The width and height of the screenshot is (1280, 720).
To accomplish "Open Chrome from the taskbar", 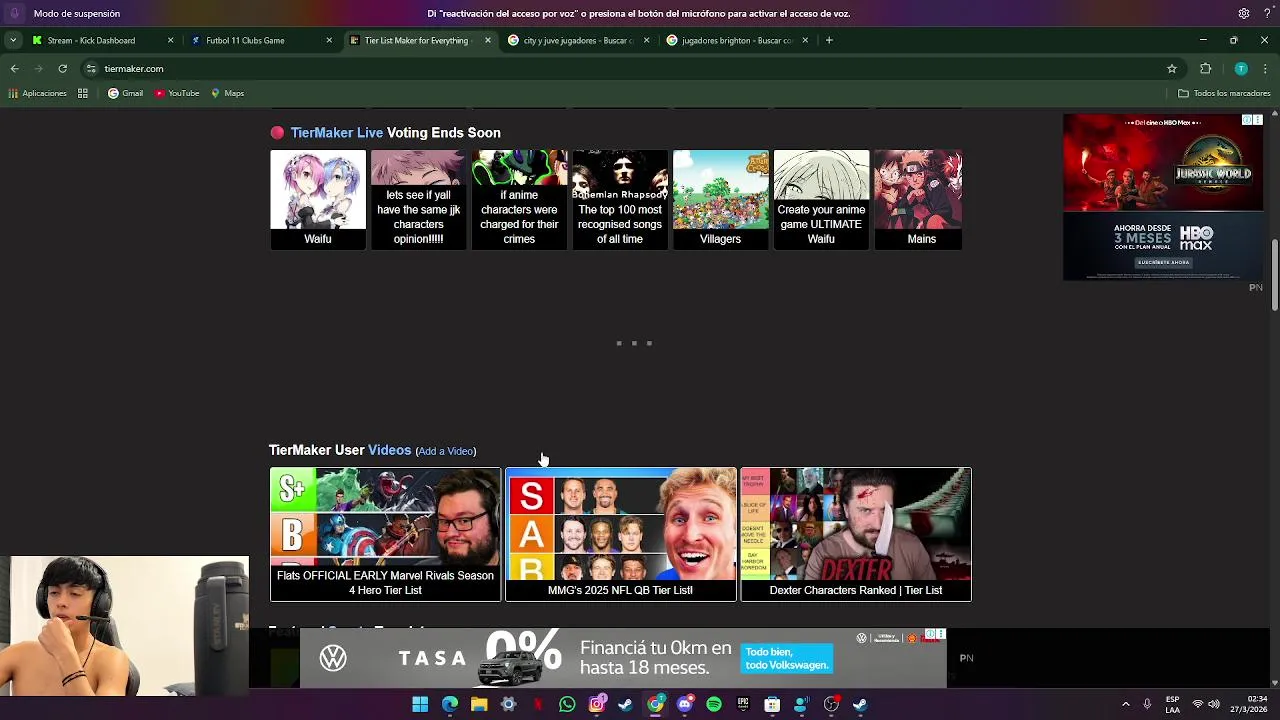I will 655,705.
